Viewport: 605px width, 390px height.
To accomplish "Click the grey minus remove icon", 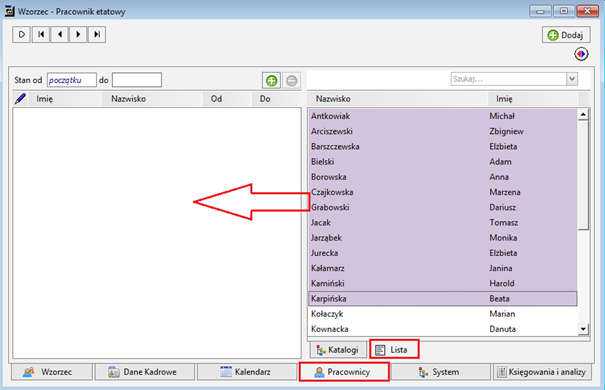I will 291,81.
